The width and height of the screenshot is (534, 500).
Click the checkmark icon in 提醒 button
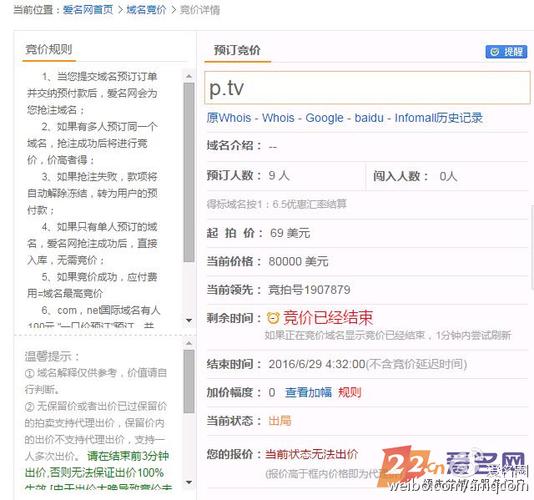pyautogui.click(x=494, y=52)
